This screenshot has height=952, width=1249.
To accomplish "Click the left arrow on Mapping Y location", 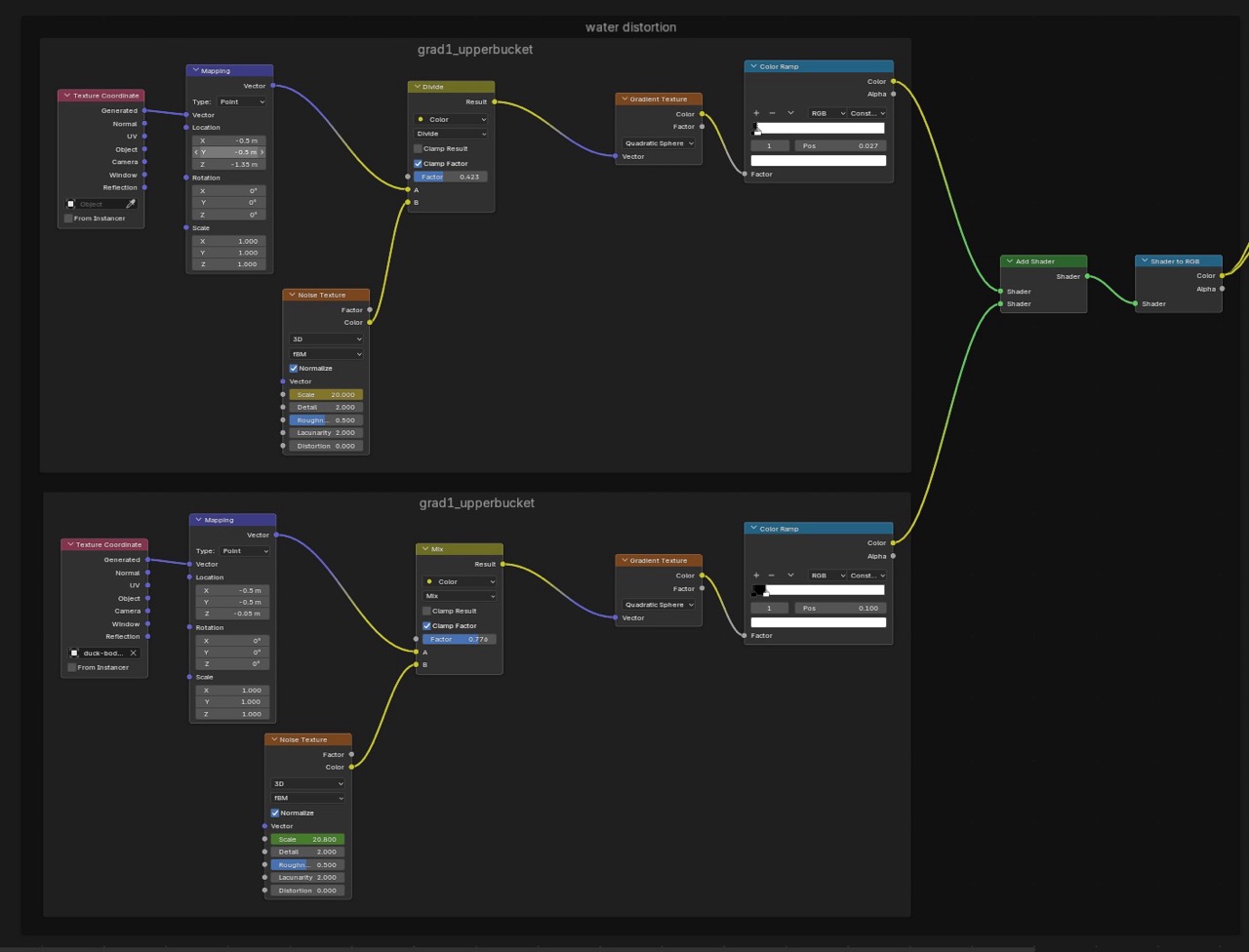I will click(197, 152).
